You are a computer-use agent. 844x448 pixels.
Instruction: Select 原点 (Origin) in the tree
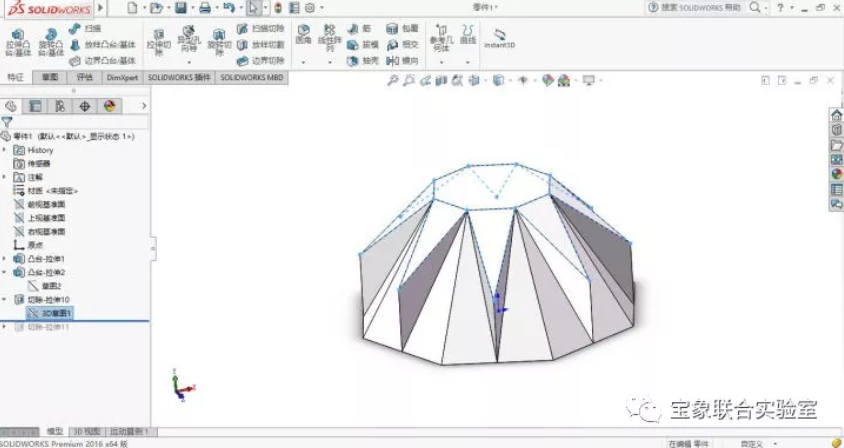pos(29,245)
